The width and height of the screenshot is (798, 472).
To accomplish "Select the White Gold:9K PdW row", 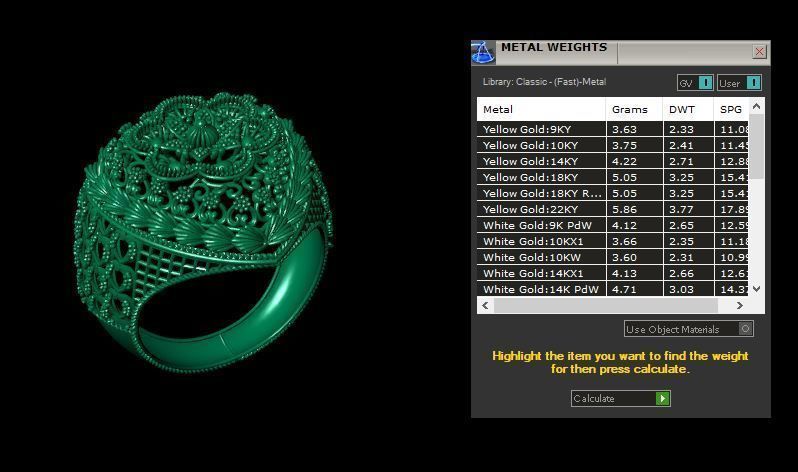I will click(x=613, y=225).
